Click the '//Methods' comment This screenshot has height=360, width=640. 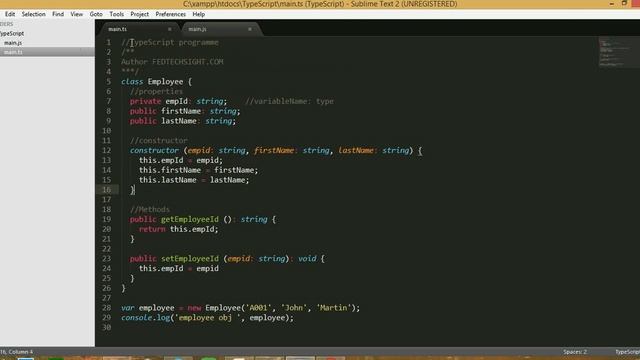click(150, 209)
